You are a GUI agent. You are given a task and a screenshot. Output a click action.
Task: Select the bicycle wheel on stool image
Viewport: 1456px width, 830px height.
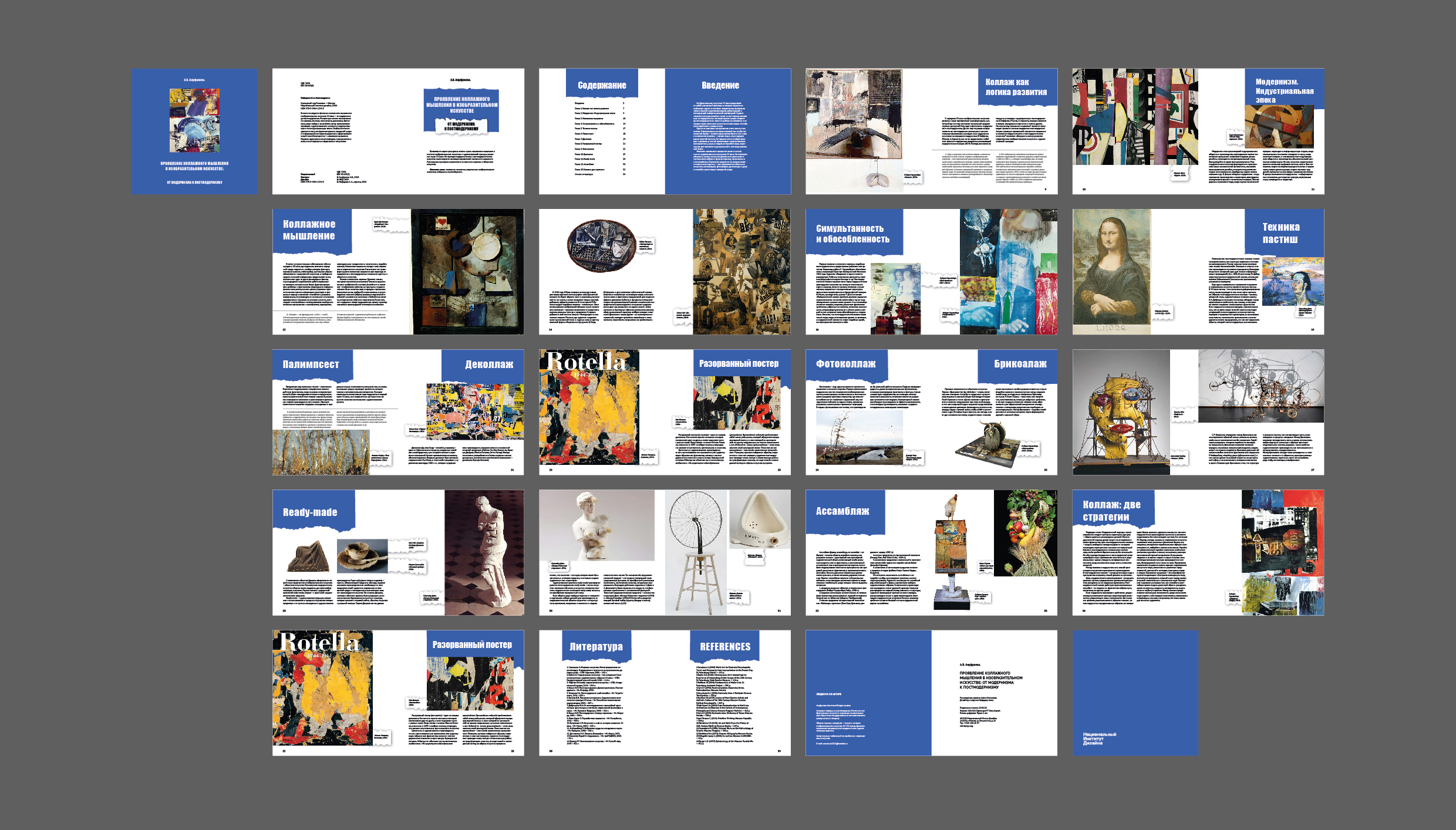(696, 552)
